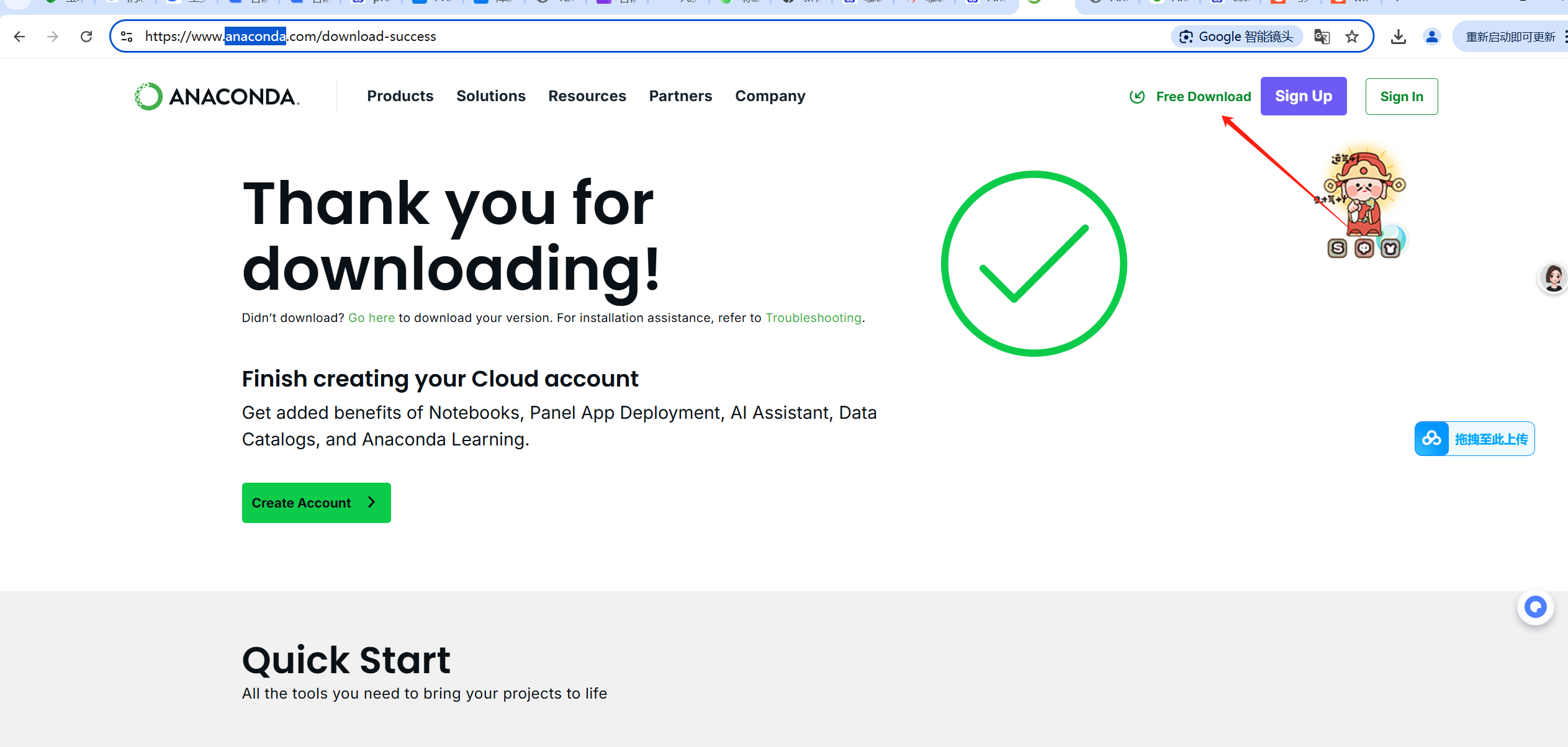Image resolution: width=1568 pixels, height=747 pixels.
Task: Reload the page with refresh icon
Action: tap(86, 37)
